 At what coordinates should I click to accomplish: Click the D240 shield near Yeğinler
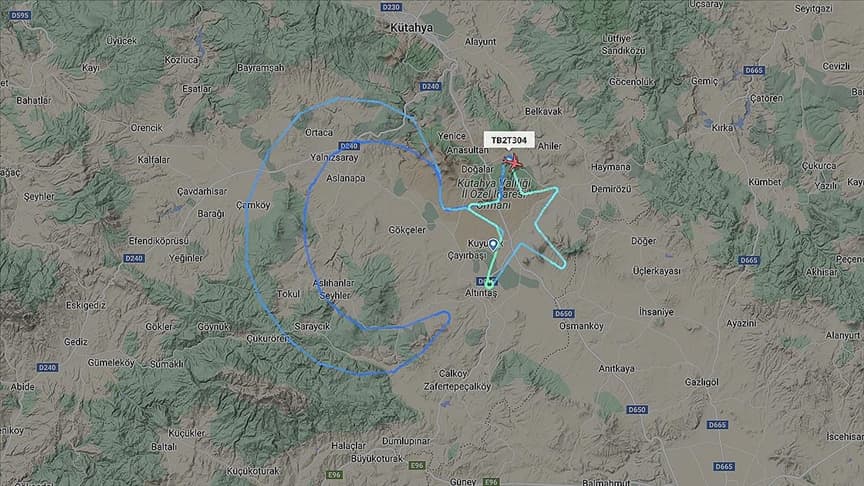(134, 258)
